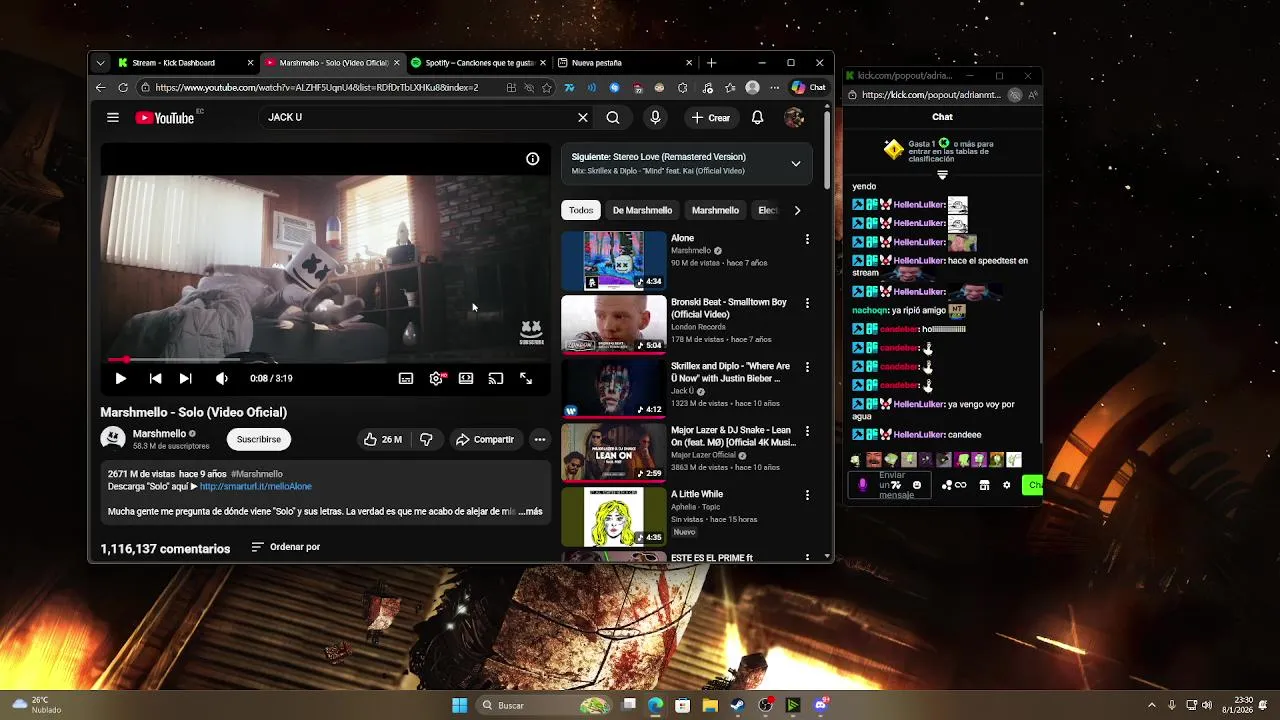Screen dimensions: 1280x720
Task: Open the Alone video thumbnail
Action: [613, 260]
